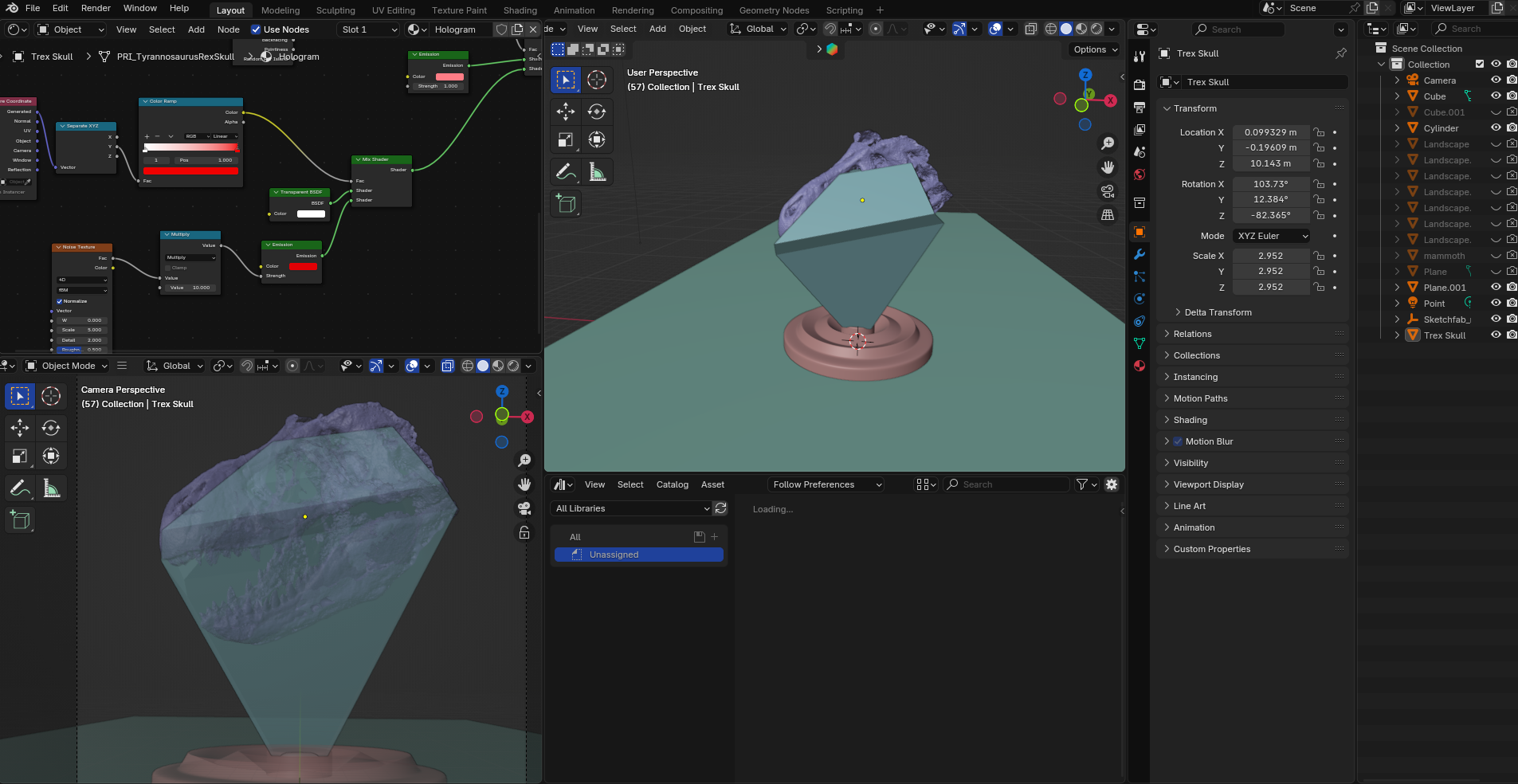Select the Add Cube tool in User Perspective viewport
The image size is (1518, 784).
(566, 203)
